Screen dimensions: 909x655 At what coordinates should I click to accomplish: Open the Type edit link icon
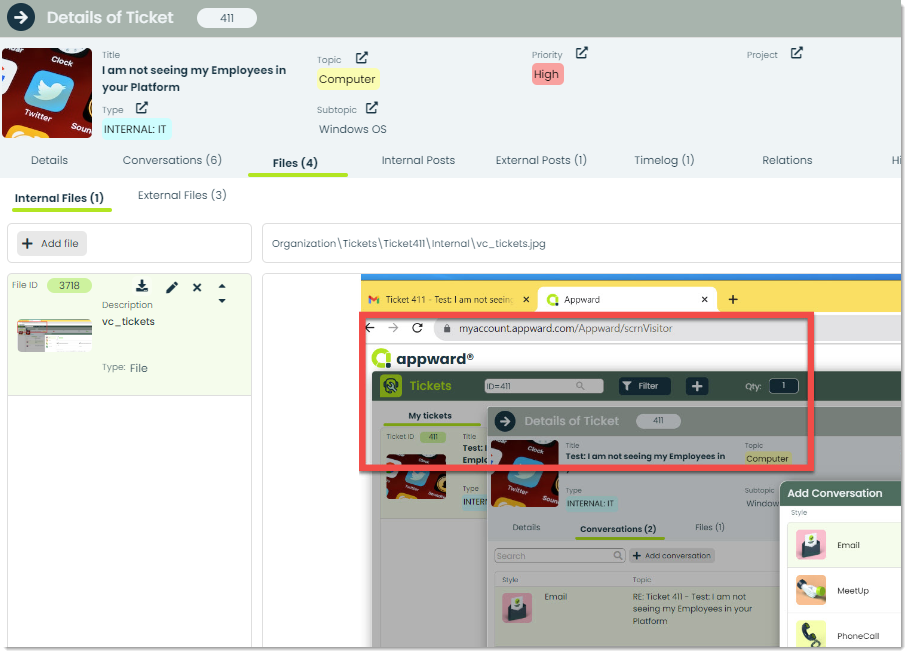point(141,108)
